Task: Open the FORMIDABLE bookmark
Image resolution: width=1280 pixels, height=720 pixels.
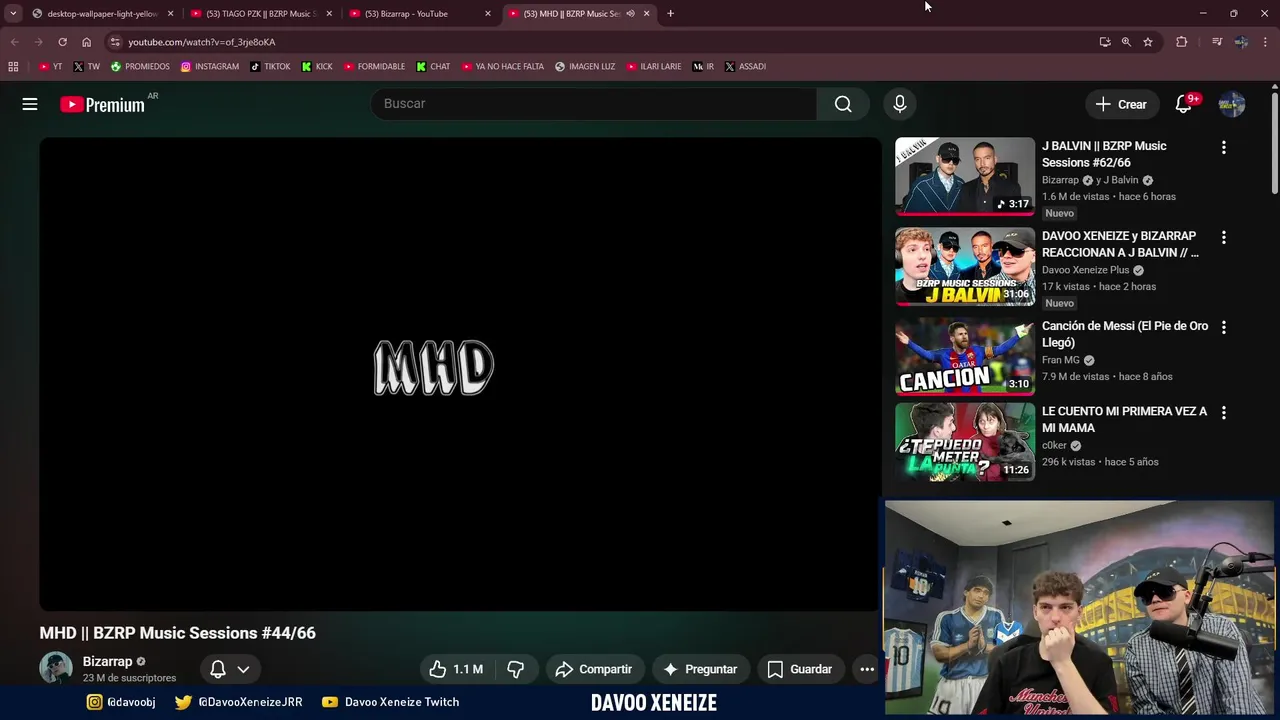Action: (x=375, y=67)
